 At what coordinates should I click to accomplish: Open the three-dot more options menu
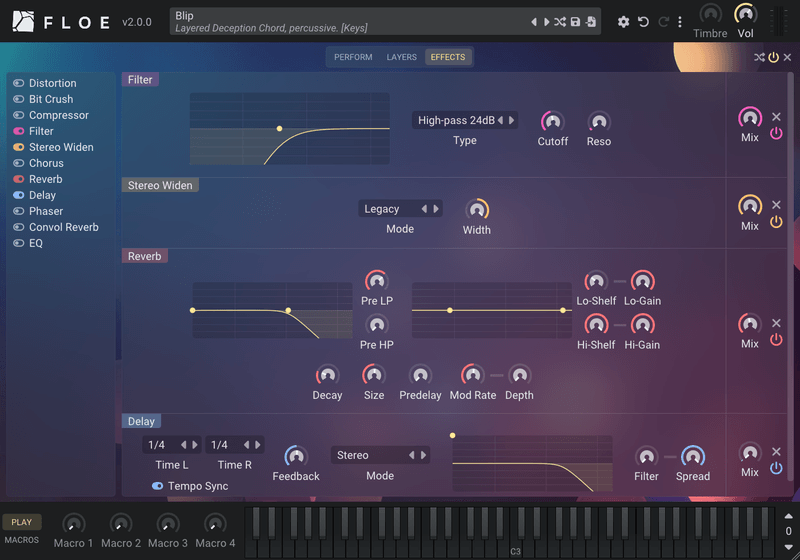680,22
